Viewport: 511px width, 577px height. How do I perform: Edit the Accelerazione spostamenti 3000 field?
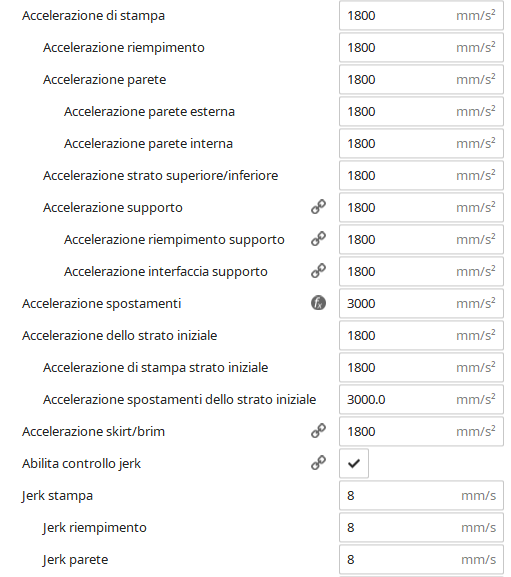[421, 304]
